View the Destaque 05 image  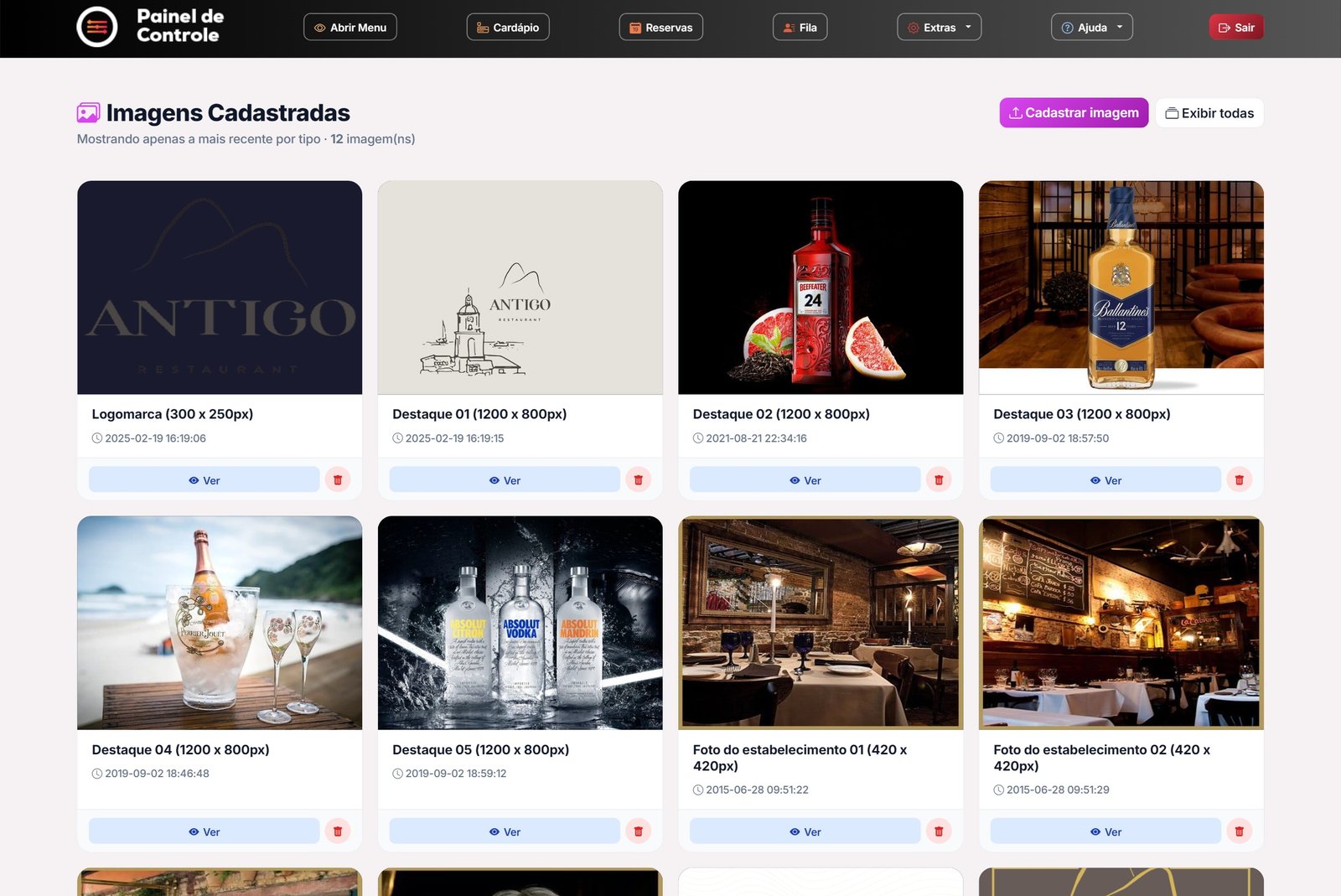coord(505,831)
